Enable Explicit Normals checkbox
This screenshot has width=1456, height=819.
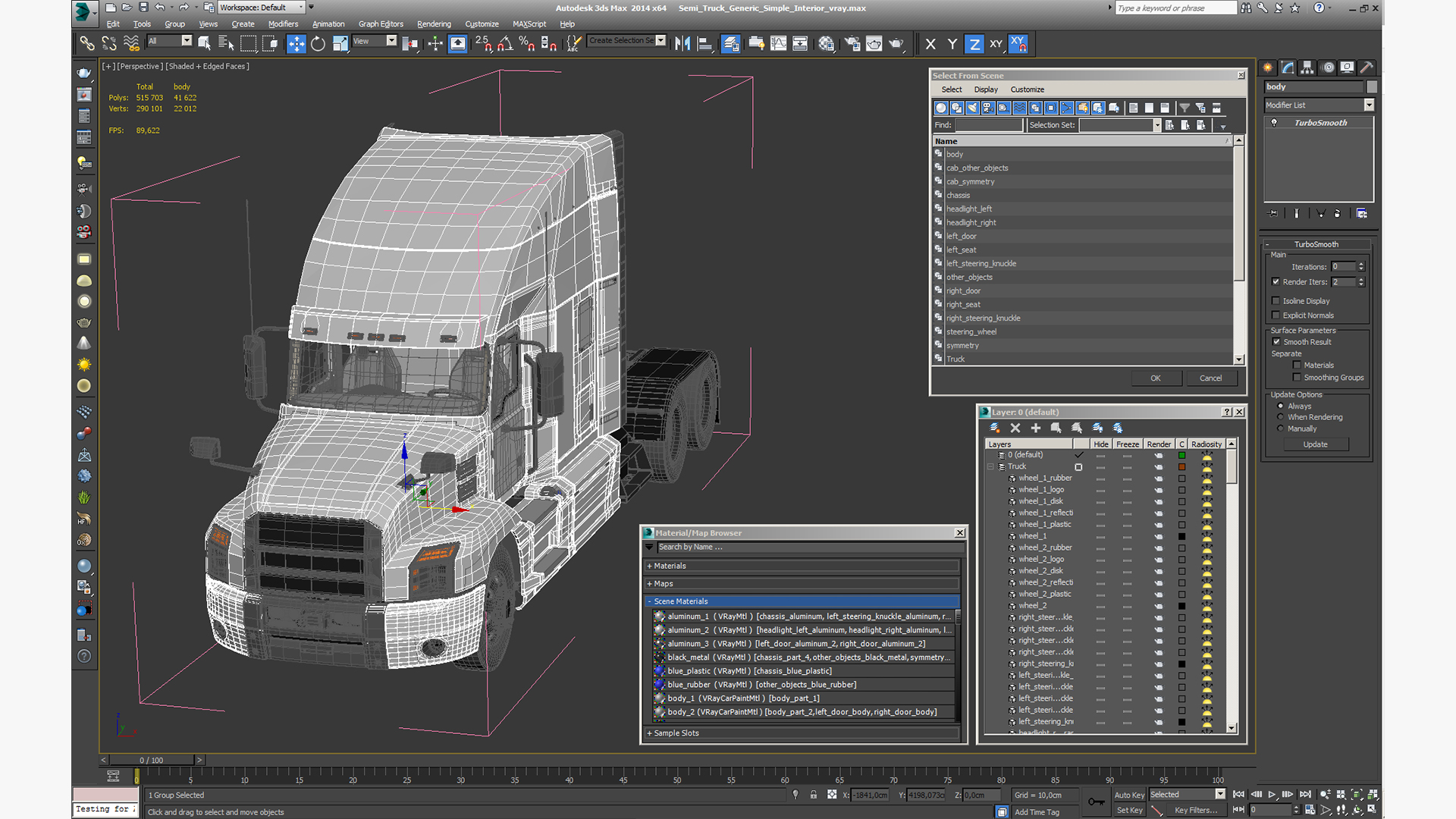(x=1276, y=315)
